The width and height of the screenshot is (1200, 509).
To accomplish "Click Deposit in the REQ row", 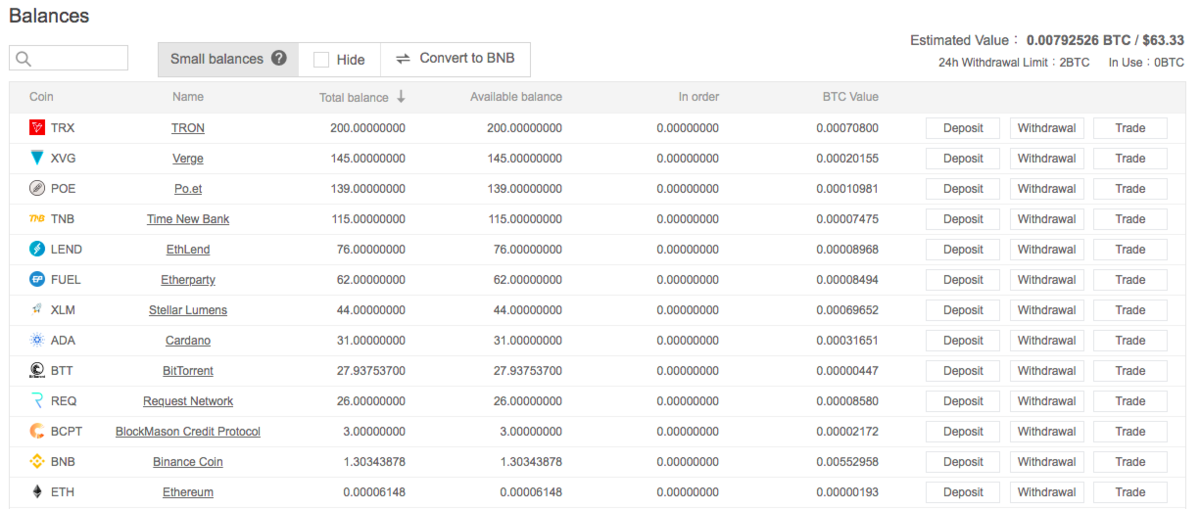I will coord(963,401).
